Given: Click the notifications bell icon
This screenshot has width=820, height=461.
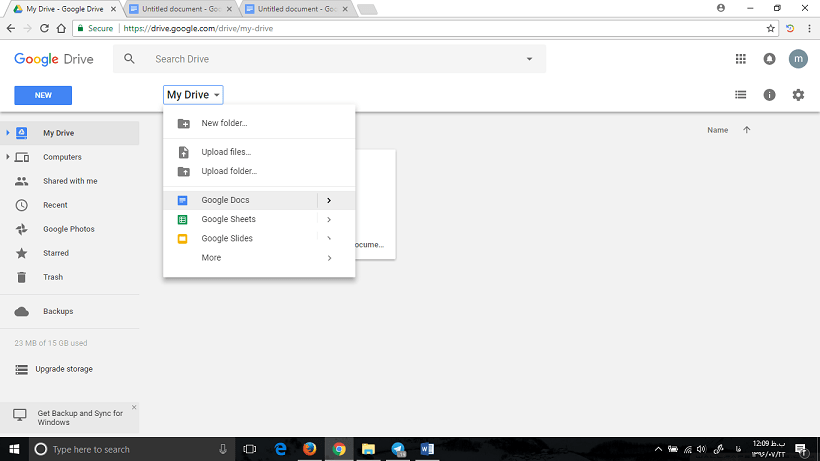Looking at the screenshot, I should [769, 59].
